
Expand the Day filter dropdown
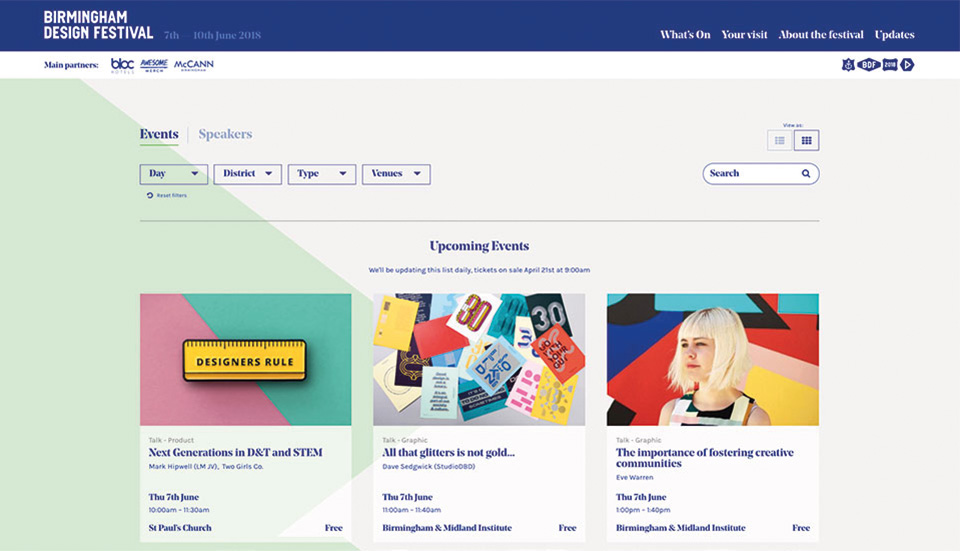tap(174, 174)
